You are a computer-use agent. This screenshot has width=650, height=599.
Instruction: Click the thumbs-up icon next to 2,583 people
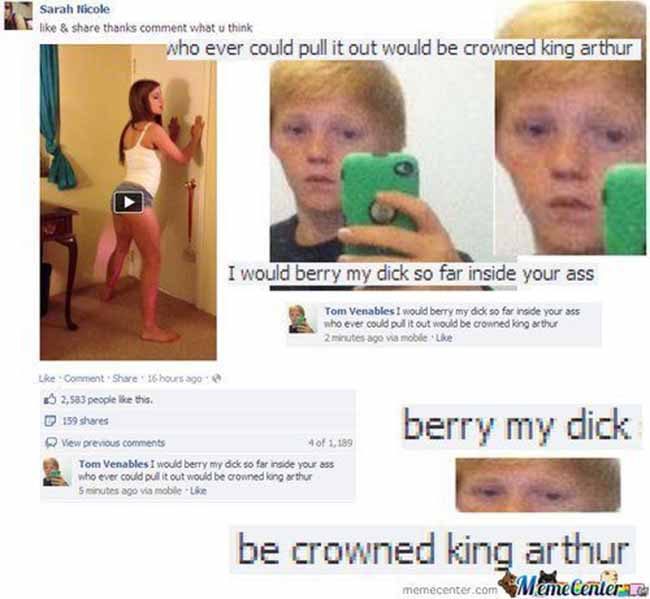tap(50, 400)
